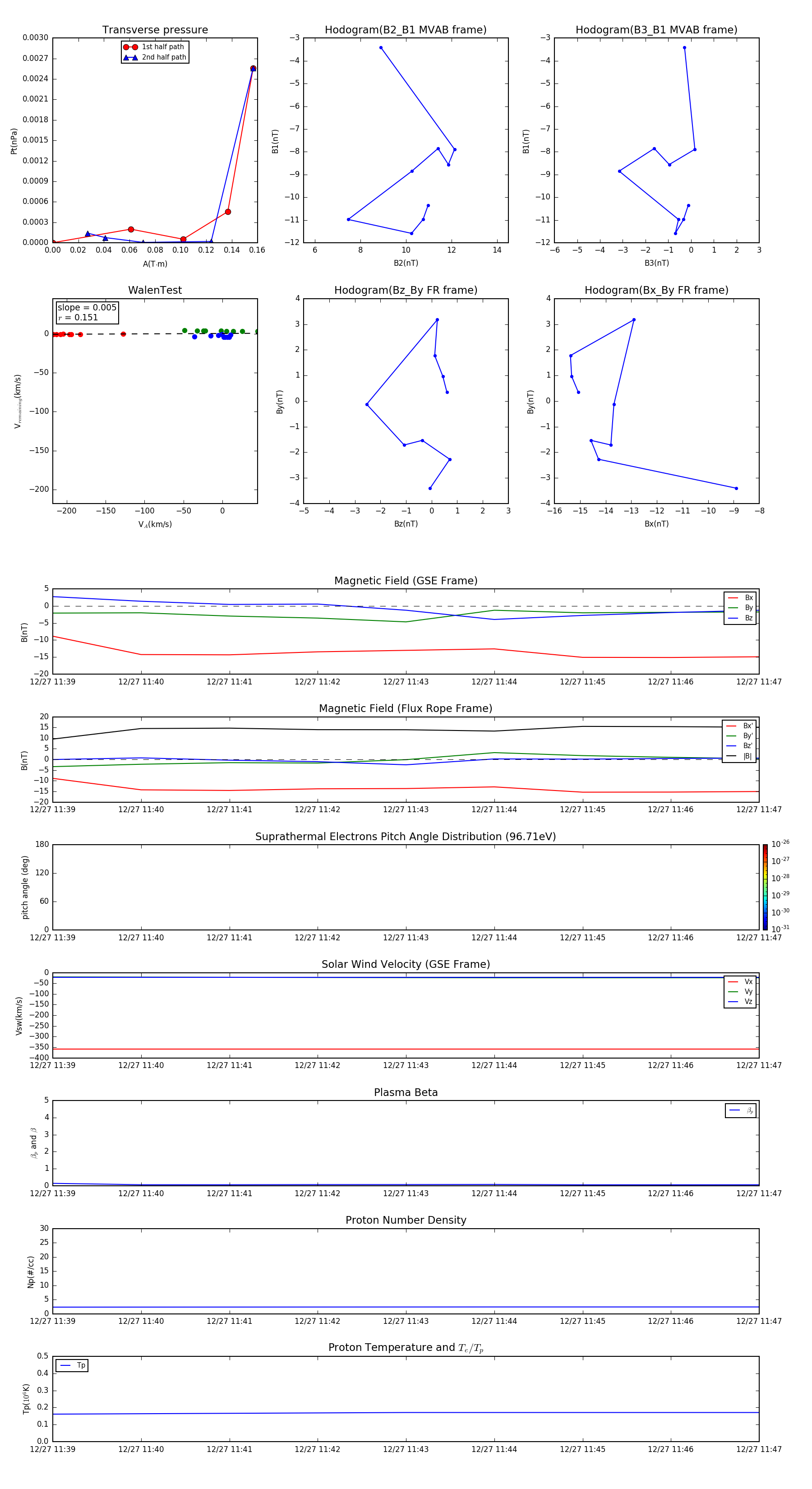The height and width of the screenshot is (1489, 812).
Task: Click the 'Np(#/cc)' y-axis label
Action: [31, 1272]
